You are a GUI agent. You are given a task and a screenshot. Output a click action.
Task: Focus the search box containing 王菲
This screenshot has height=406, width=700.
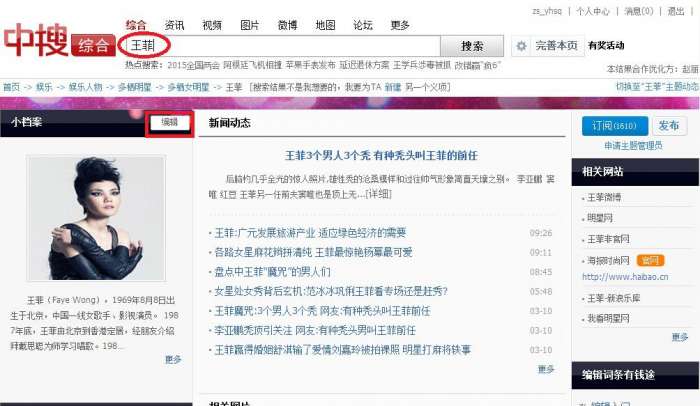282,46
